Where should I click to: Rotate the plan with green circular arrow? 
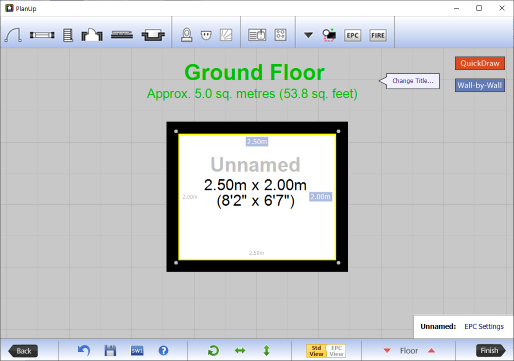tap(213, 351)
